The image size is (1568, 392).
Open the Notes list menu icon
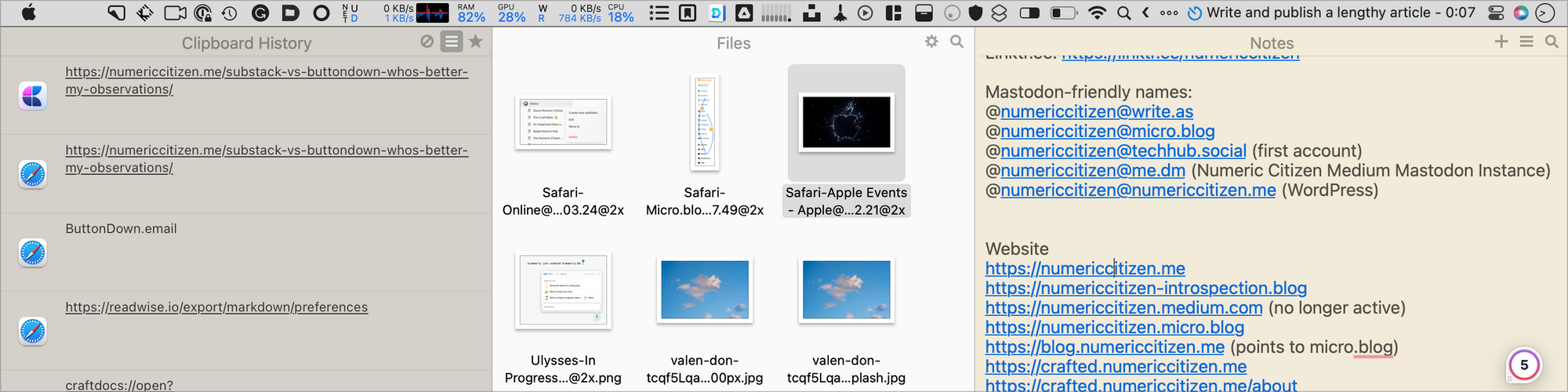point(1526,42)
